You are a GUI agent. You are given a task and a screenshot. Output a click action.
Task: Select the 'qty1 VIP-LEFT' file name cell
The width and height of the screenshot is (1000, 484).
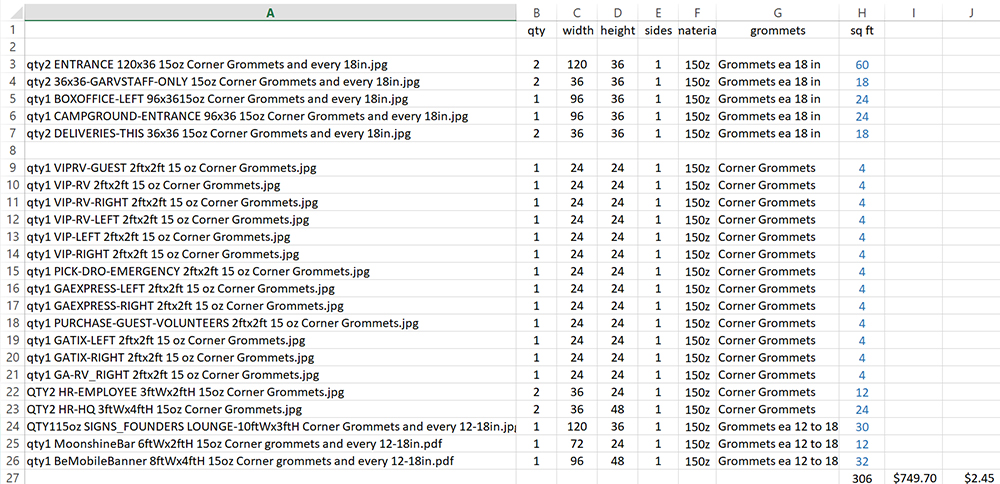coord(270,237)
